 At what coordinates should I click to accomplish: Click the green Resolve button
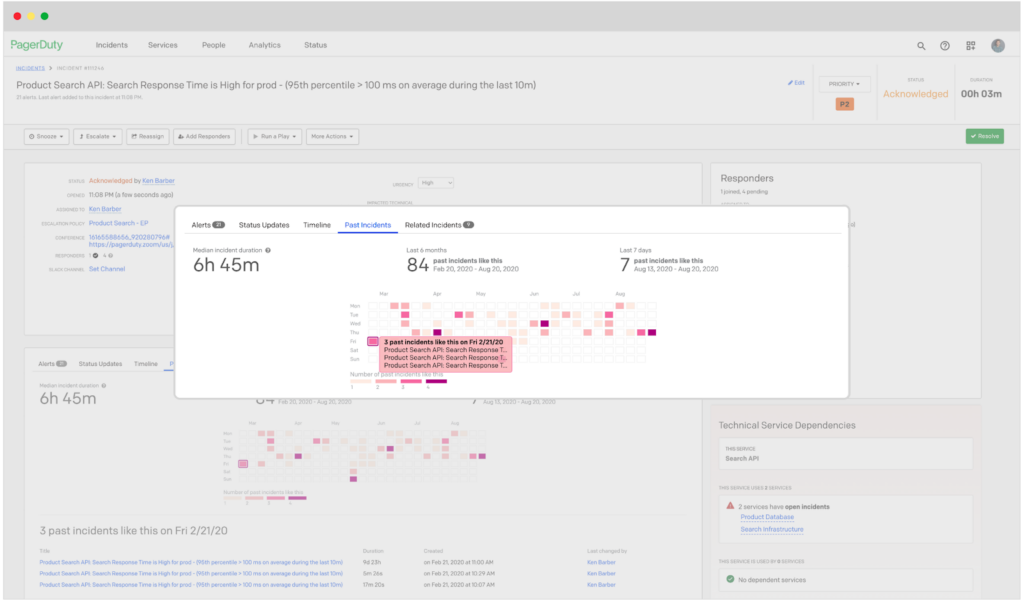click(x=985, y=136)
